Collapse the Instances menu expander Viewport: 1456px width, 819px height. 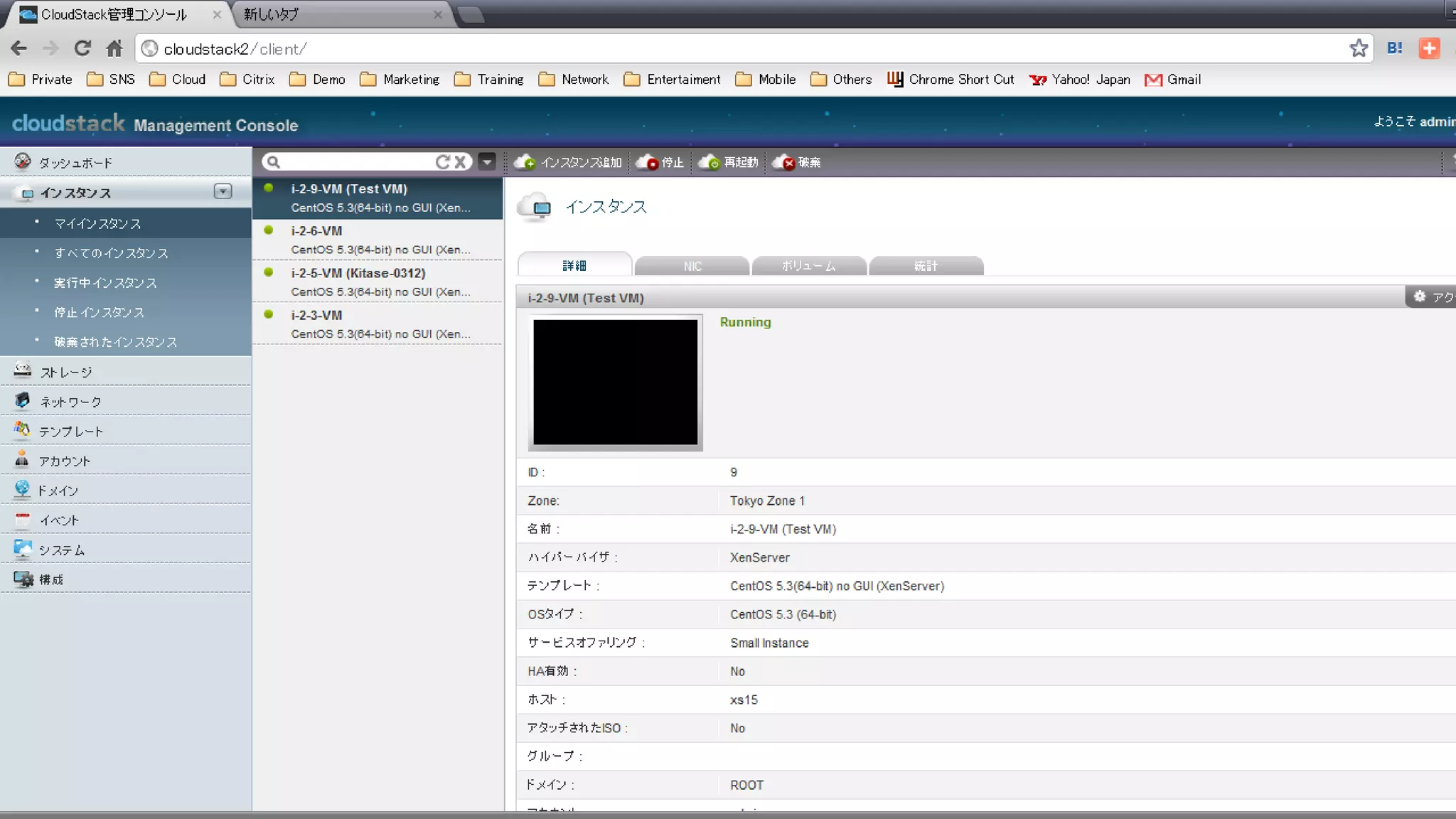click(223, 191)
